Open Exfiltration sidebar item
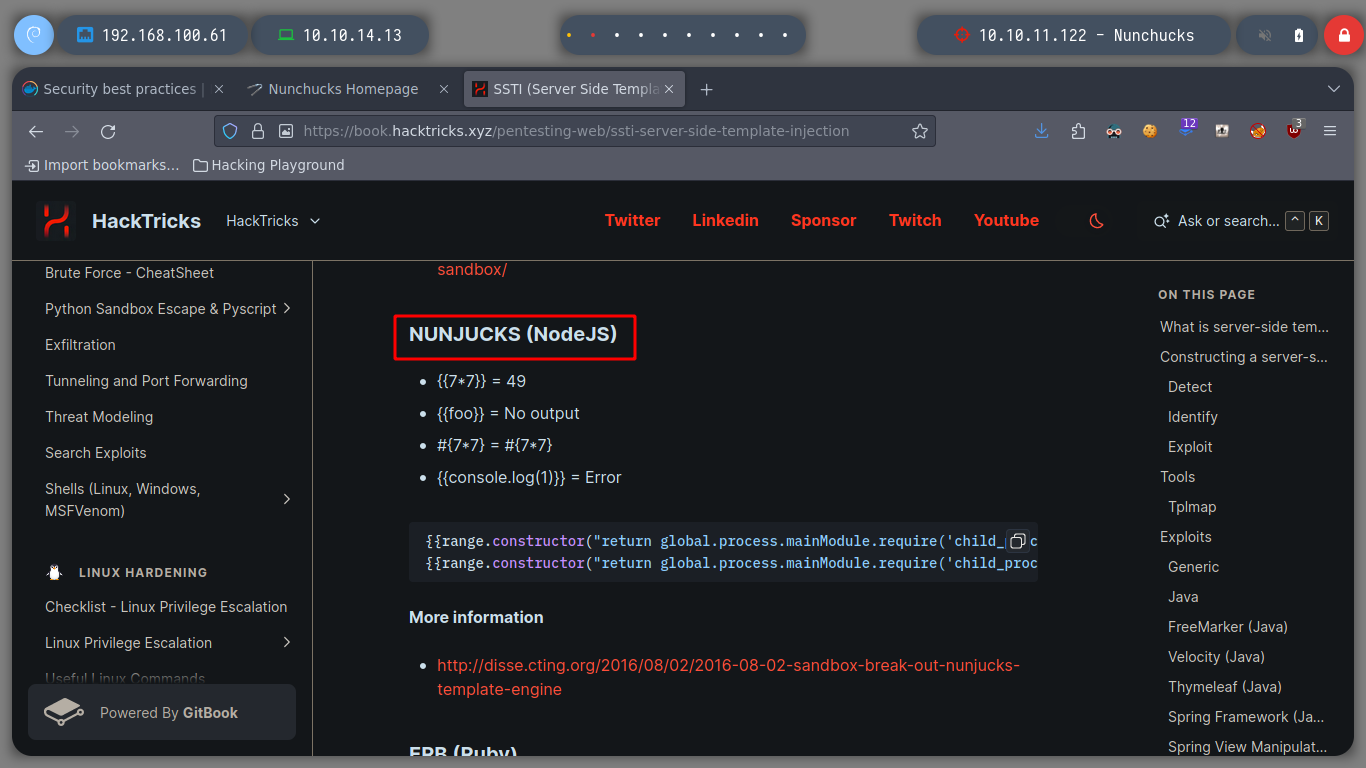The height and width of the screenshot is (768, 1366). pos(80,345)
